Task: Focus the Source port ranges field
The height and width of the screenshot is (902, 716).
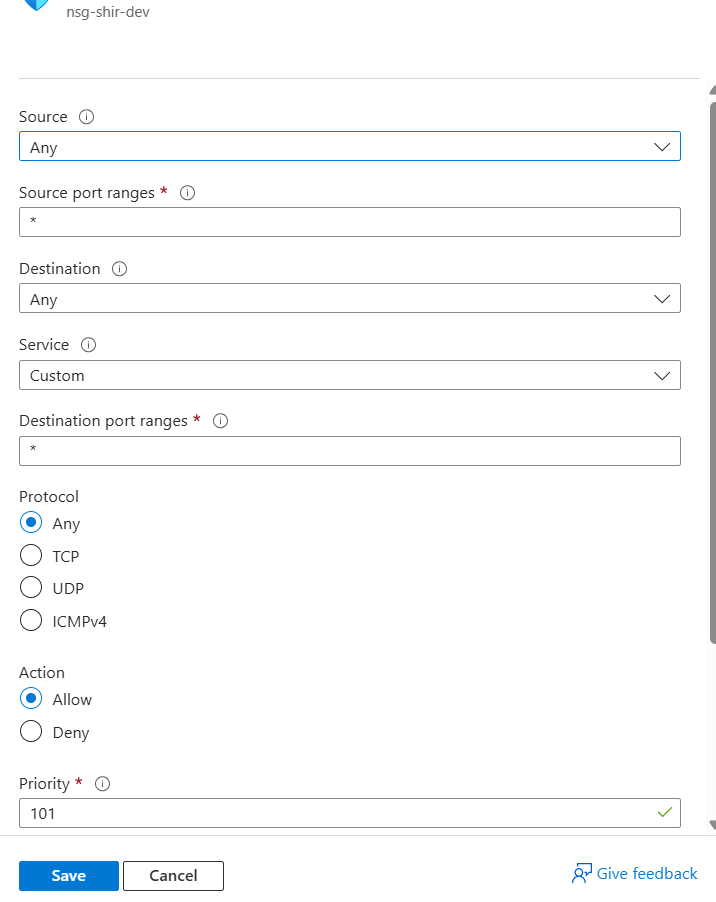Action: click(350, 222)
